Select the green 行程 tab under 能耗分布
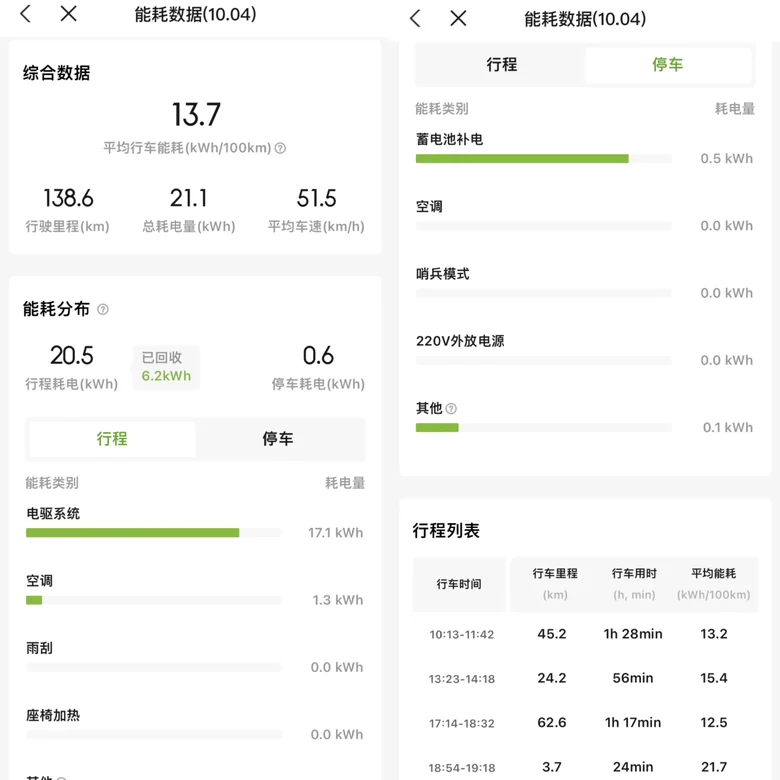The image size is (780, 780). coord(112,439)
